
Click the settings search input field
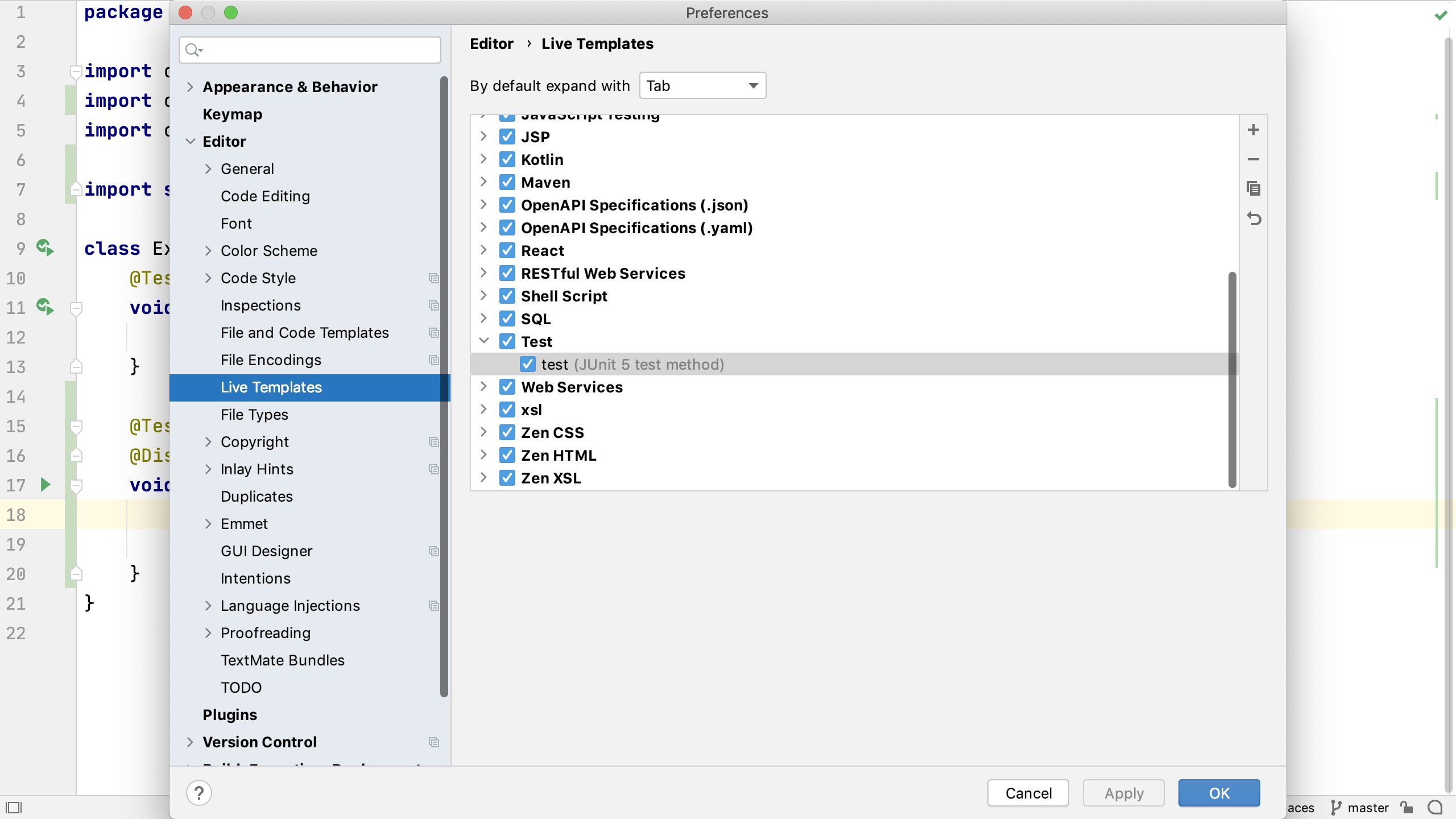(310, 50)
